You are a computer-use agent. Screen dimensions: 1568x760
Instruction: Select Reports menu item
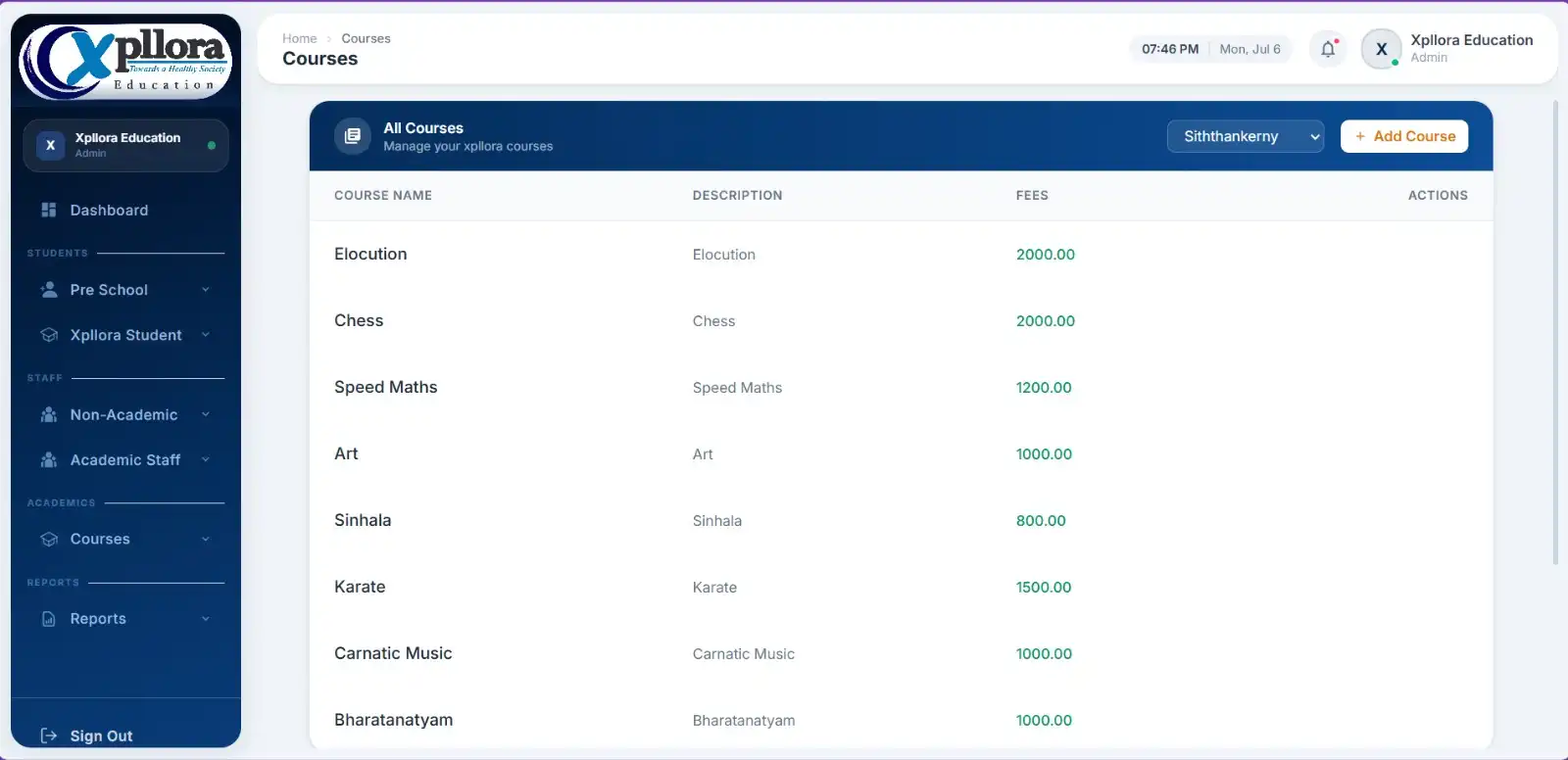(125, 619)
